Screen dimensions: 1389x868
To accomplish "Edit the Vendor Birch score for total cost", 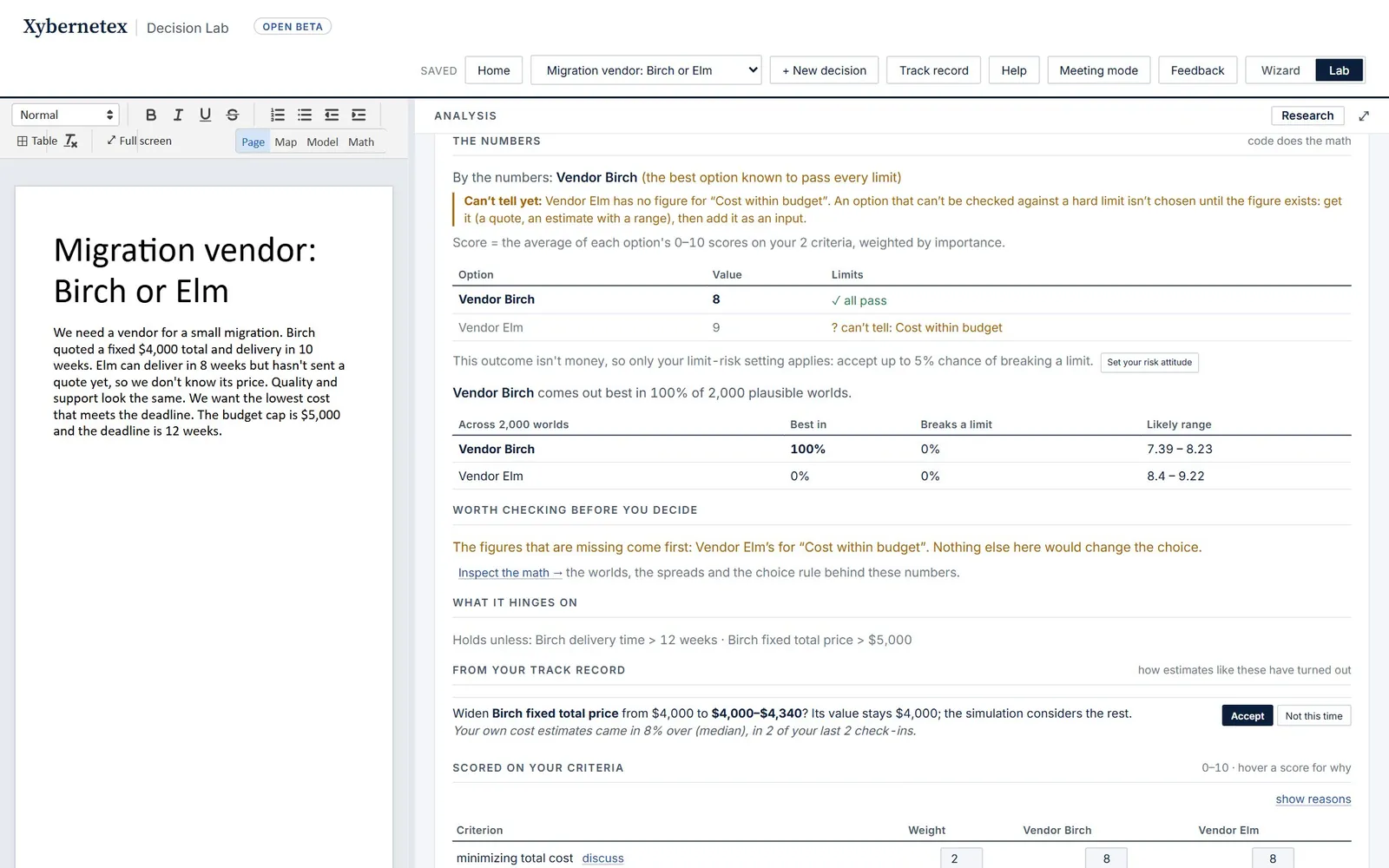I will [1106, 858].
